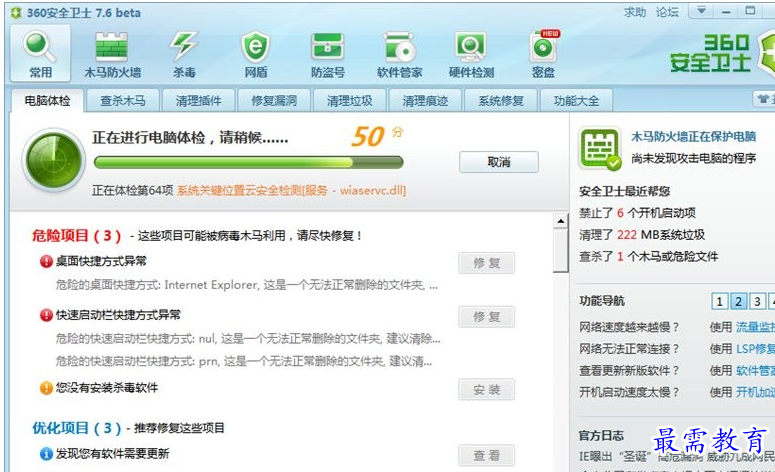Click the Internet Explorer shortcut danger description
The height and width of the screenshot is (472, 775).
coord(247,285)
